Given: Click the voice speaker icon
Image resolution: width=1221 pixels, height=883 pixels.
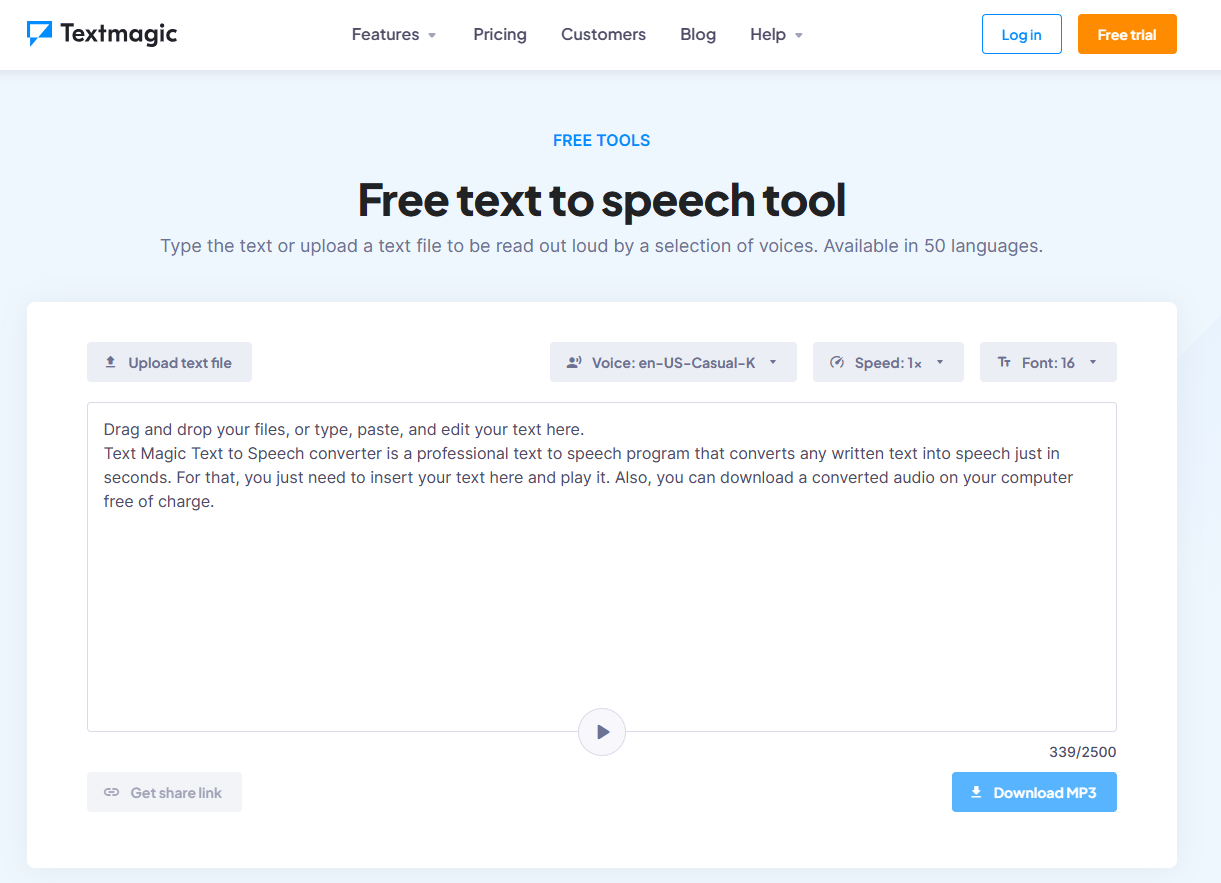Looking at the screenshot, I should (574, 362).
